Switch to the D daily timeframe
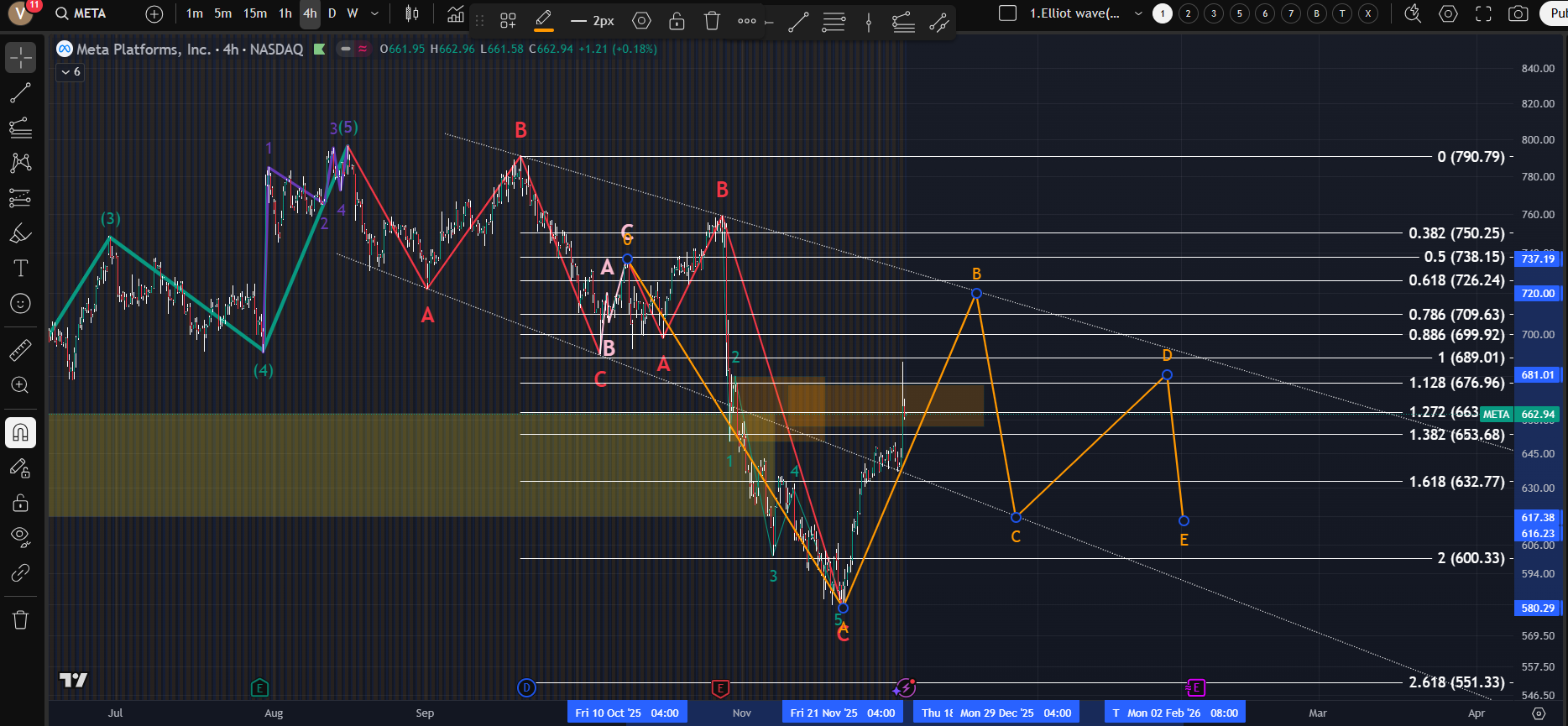The image size is (1568, 726). tap(332, 13)
